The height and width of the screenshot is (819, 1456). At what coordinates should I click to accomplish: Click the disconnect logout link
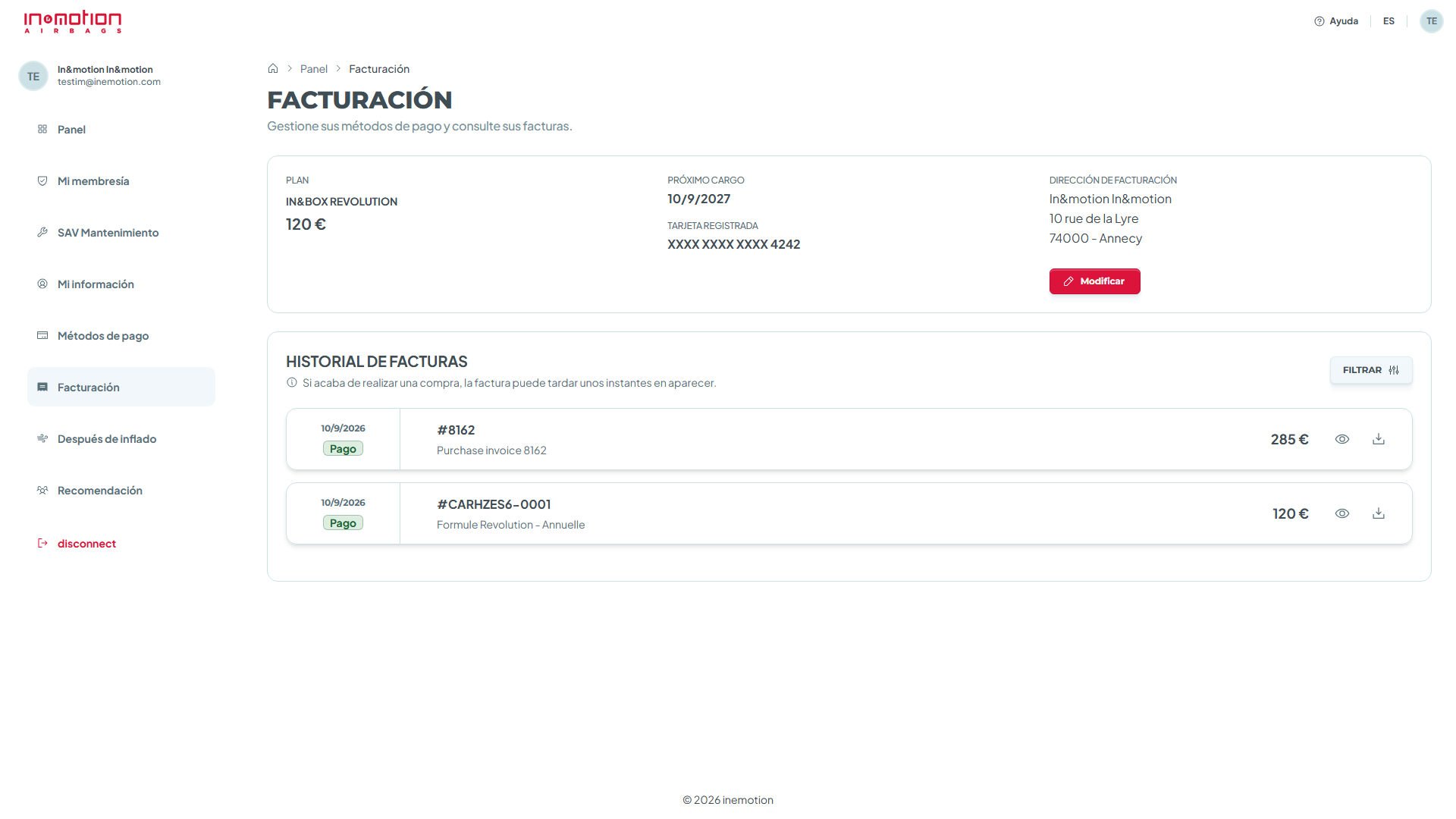click(x=77, y=544)
